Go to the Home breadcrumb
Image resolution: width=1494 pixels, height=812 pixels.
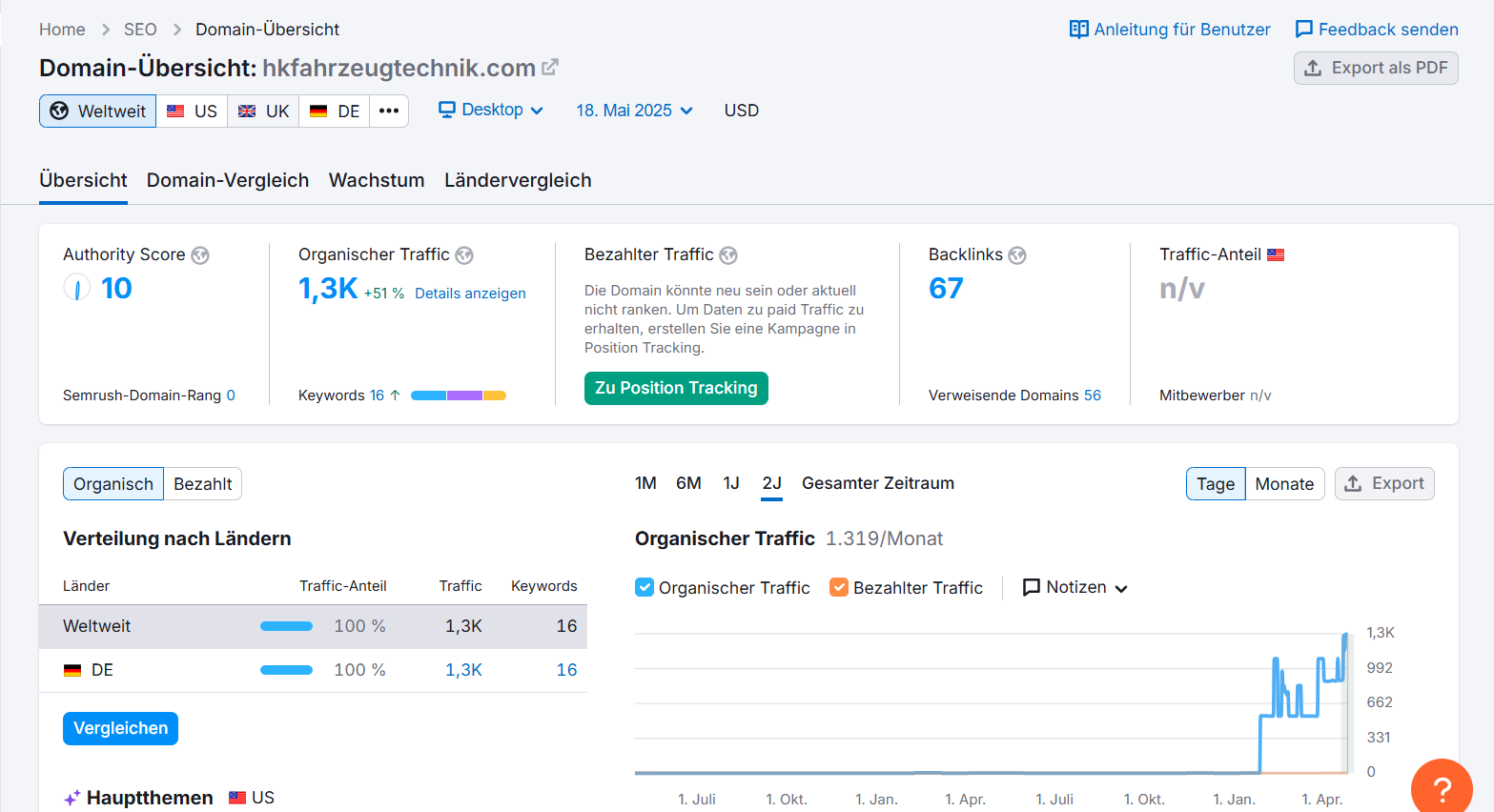(x=62, y=30)
